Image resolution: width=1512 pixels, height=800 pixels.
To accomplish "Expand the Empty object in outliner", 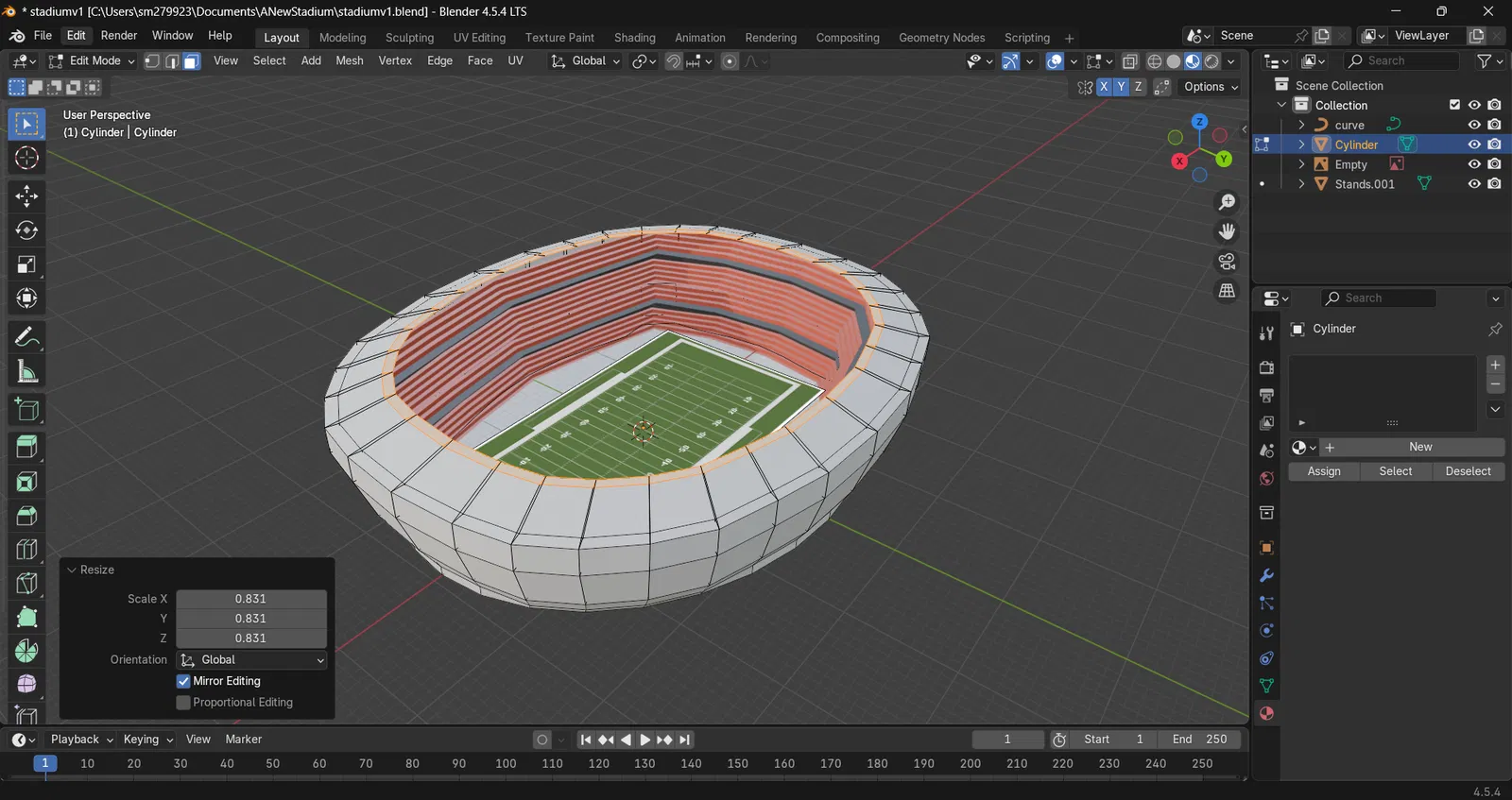I will point(1301,164).
